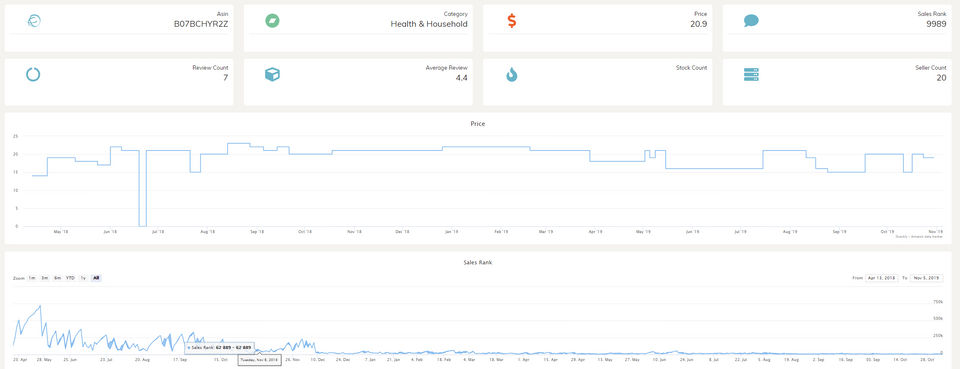This screenshot has width=960, height=369.
Task: Click the seller count value 20
Action: tap(942, 78)
